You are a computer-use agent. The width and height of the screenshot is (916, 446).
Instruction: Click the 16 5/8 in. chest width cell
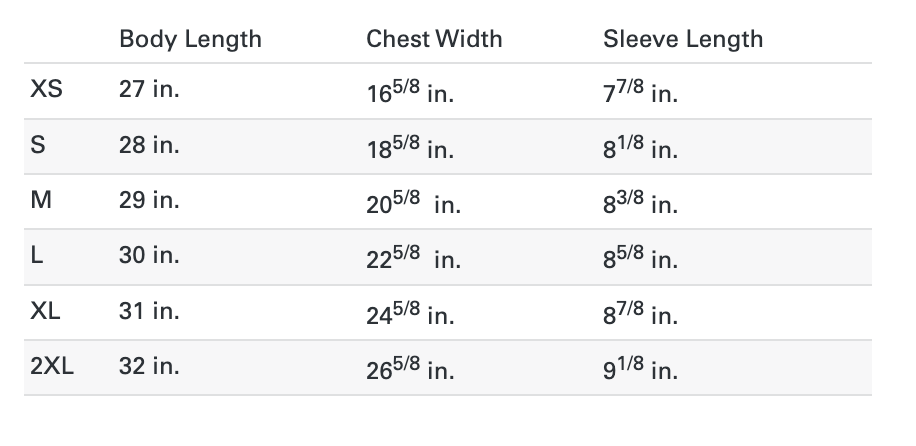point(410,91)
